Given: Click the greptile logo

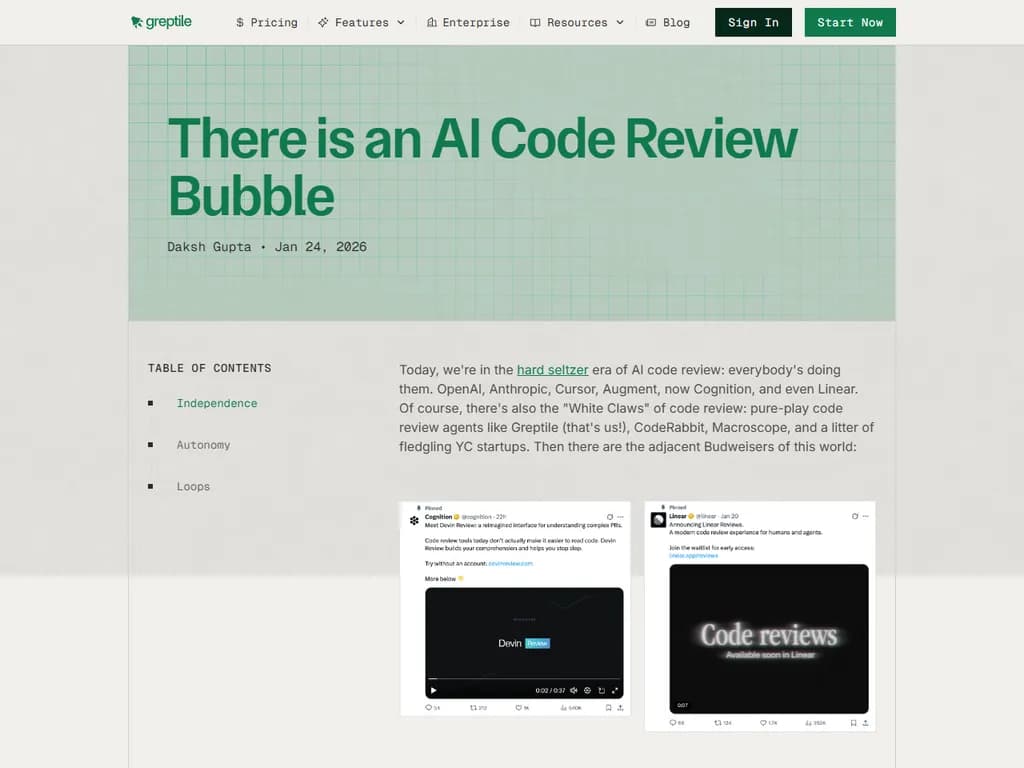Looking at the screenshot, I should (161, 21).
